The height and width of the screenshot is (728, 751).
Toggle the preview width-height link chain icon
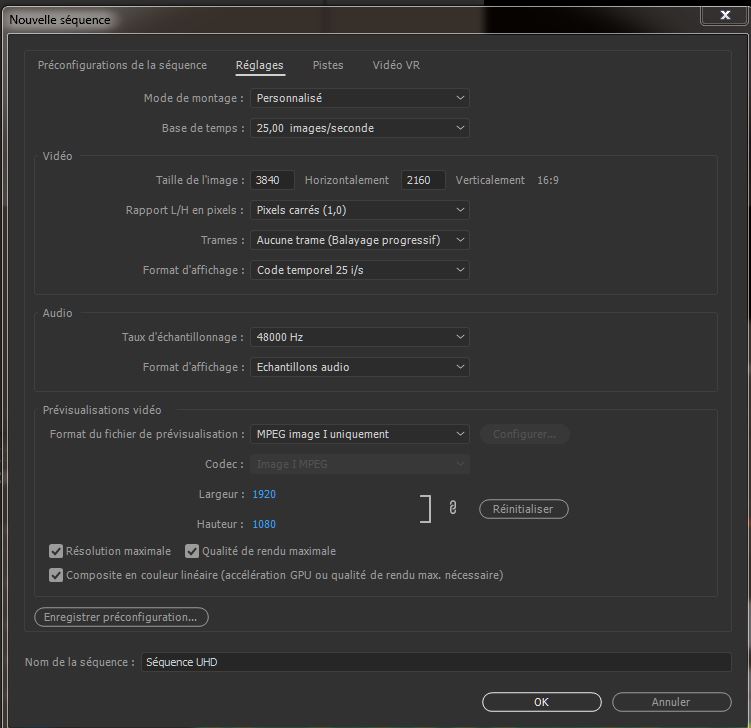pos(453,508)
